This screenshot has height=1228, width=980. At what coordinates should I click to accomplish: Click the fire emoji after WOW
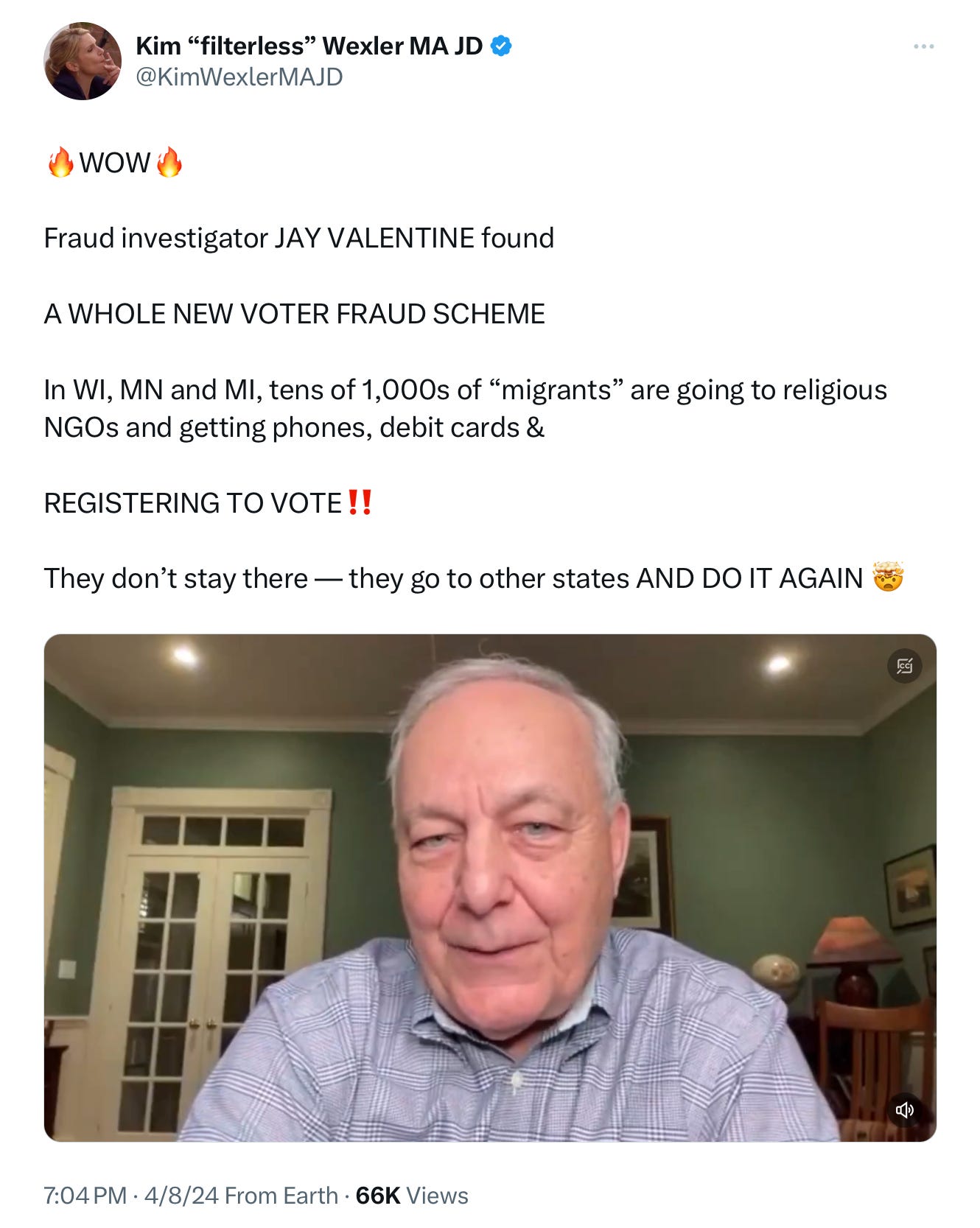pyautogui.click(x=169, y=162)
